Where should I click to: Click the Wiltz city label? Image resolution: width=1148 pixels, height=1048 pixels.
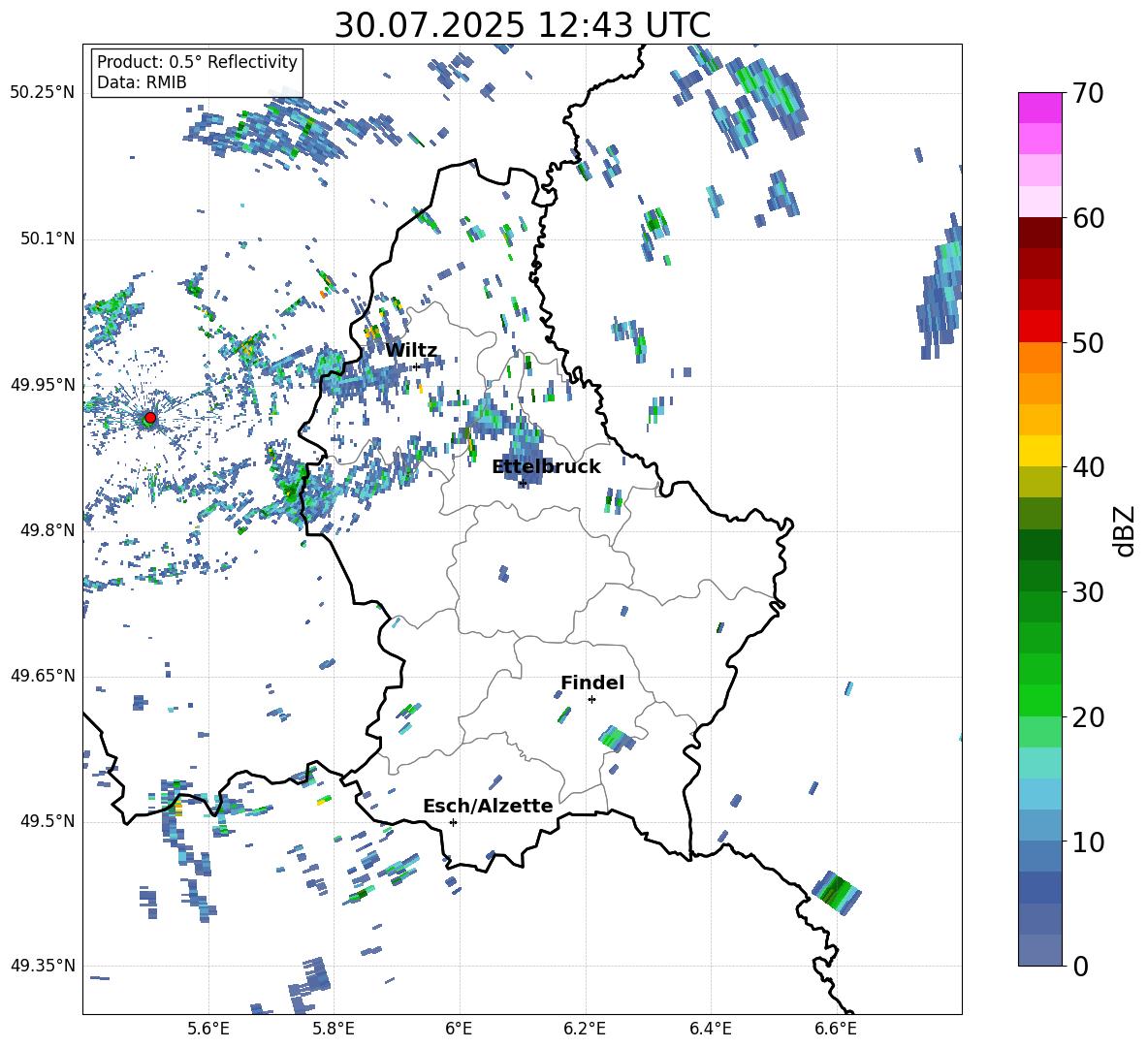411,350
